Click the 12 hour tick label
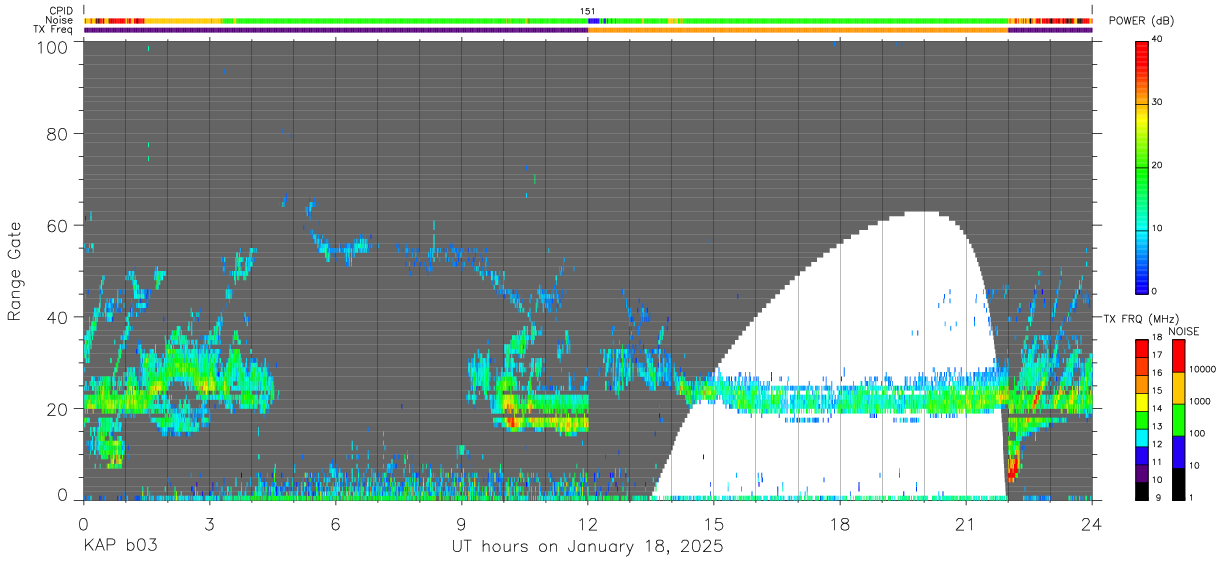This screenshot has height=567, width=1228. coord(587,525)
